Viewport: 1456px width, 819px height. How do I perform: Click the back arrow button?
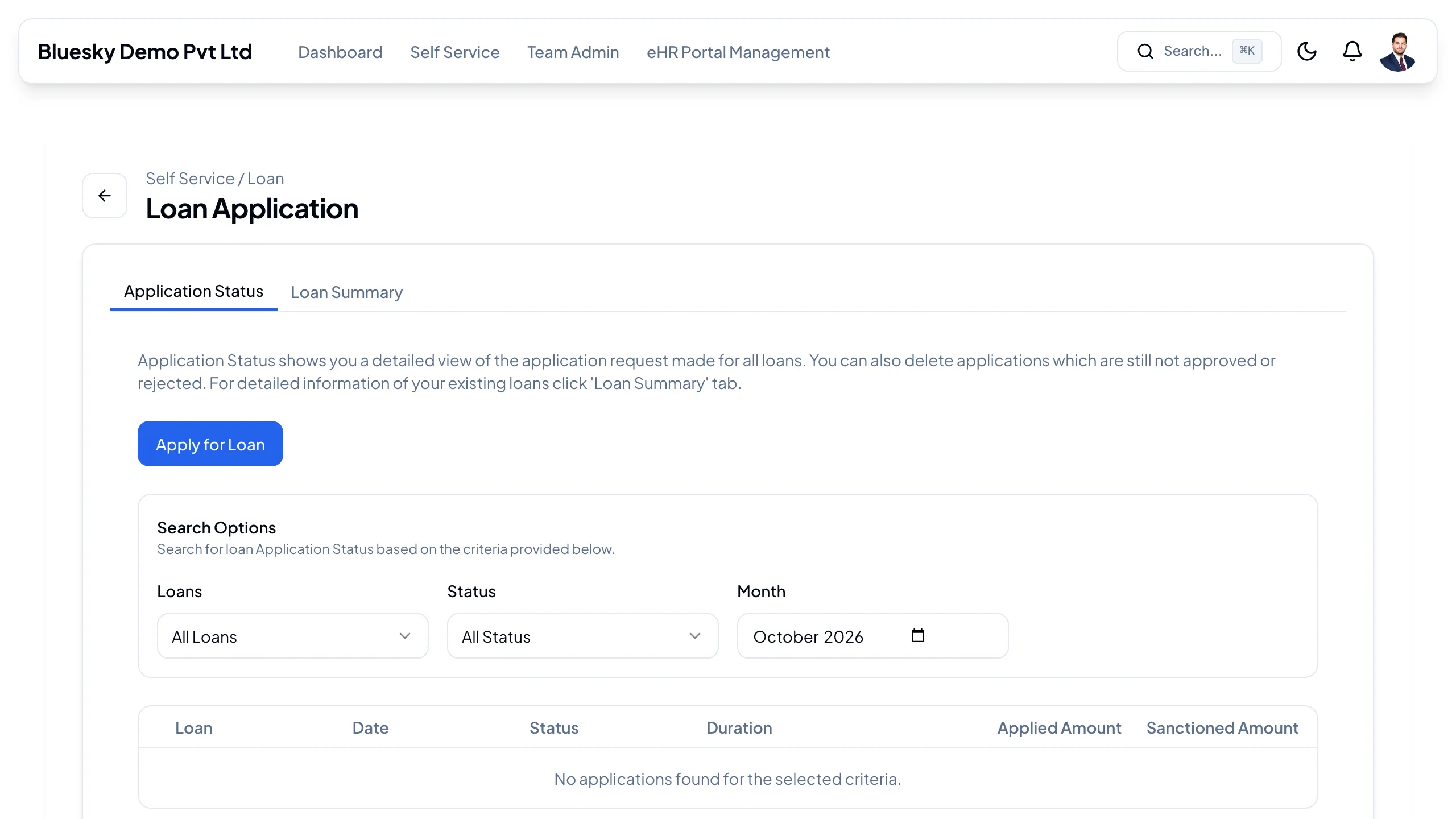click(x=105, y=196)
